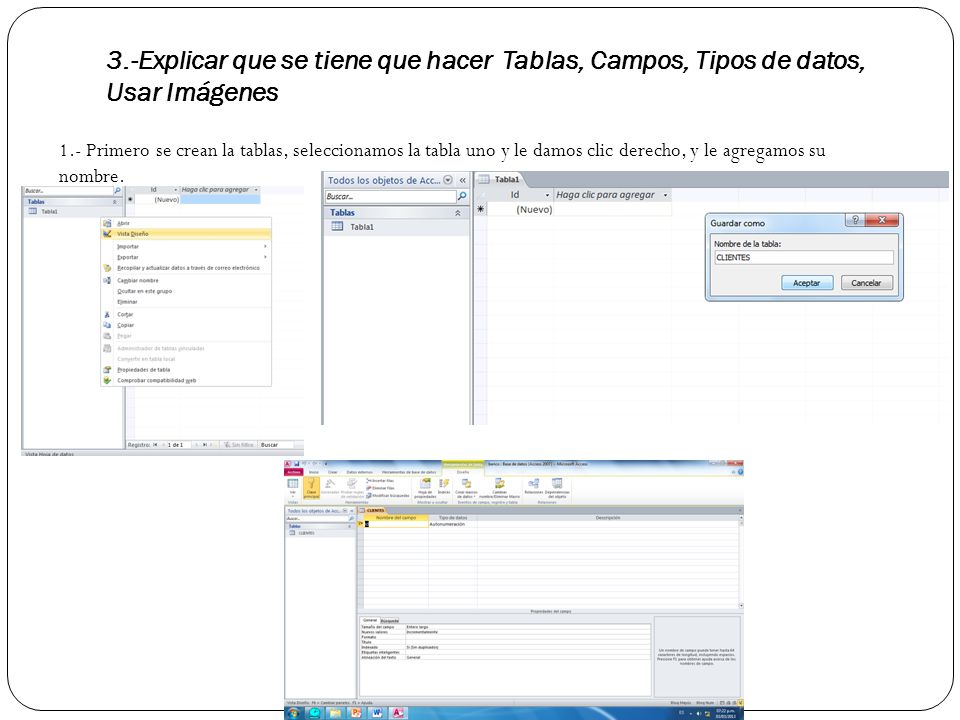The height and width of the screenshot is (720, 960).
Task: Go to first record in the Registro navigator
Action: (x=156, y=444)
